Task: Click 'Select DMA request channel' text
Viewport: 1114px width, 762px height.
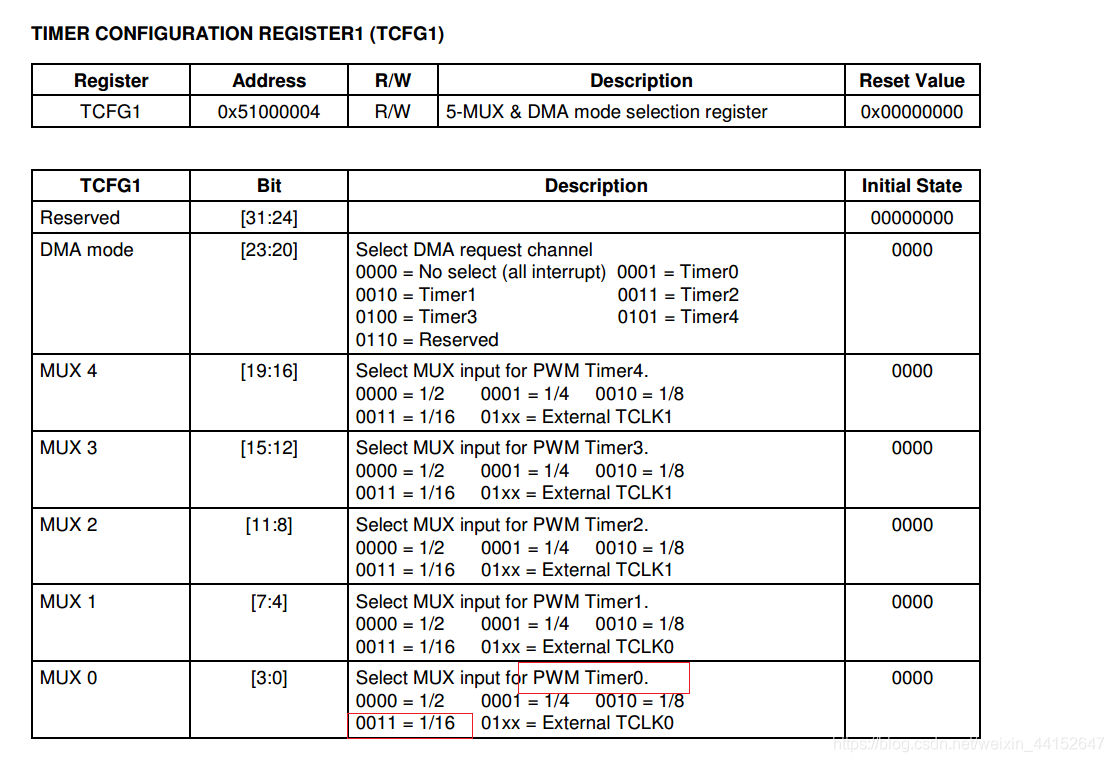Action: pos(474,249)
